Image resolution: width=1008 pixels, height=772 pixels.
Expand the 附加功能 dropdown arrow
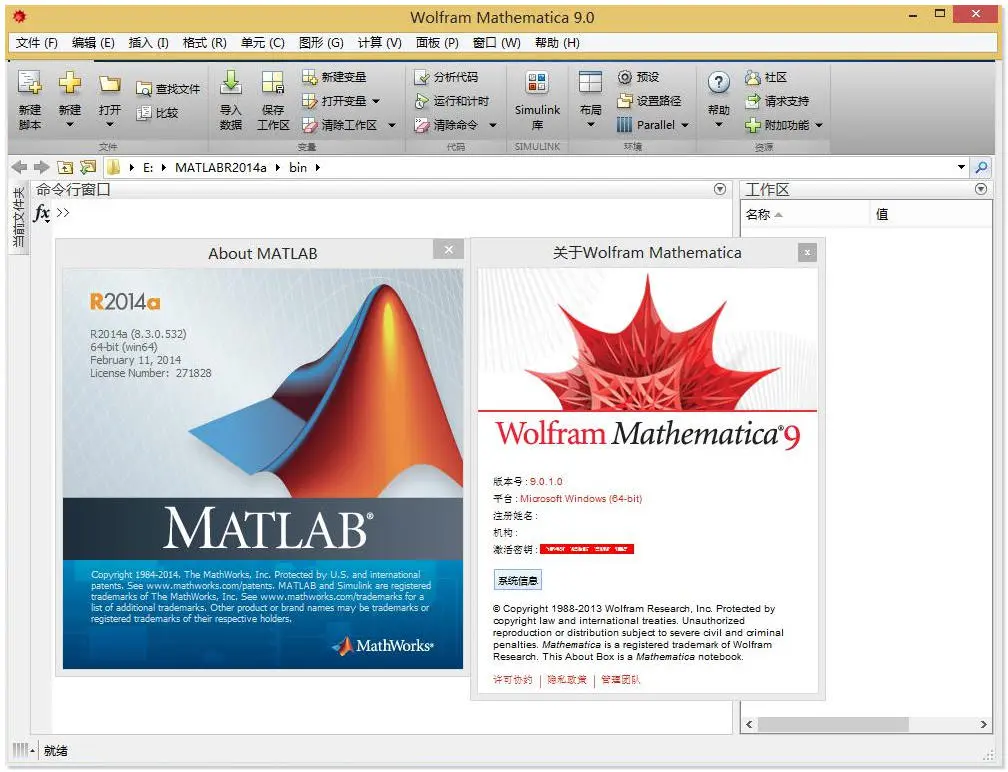point(819,125)
